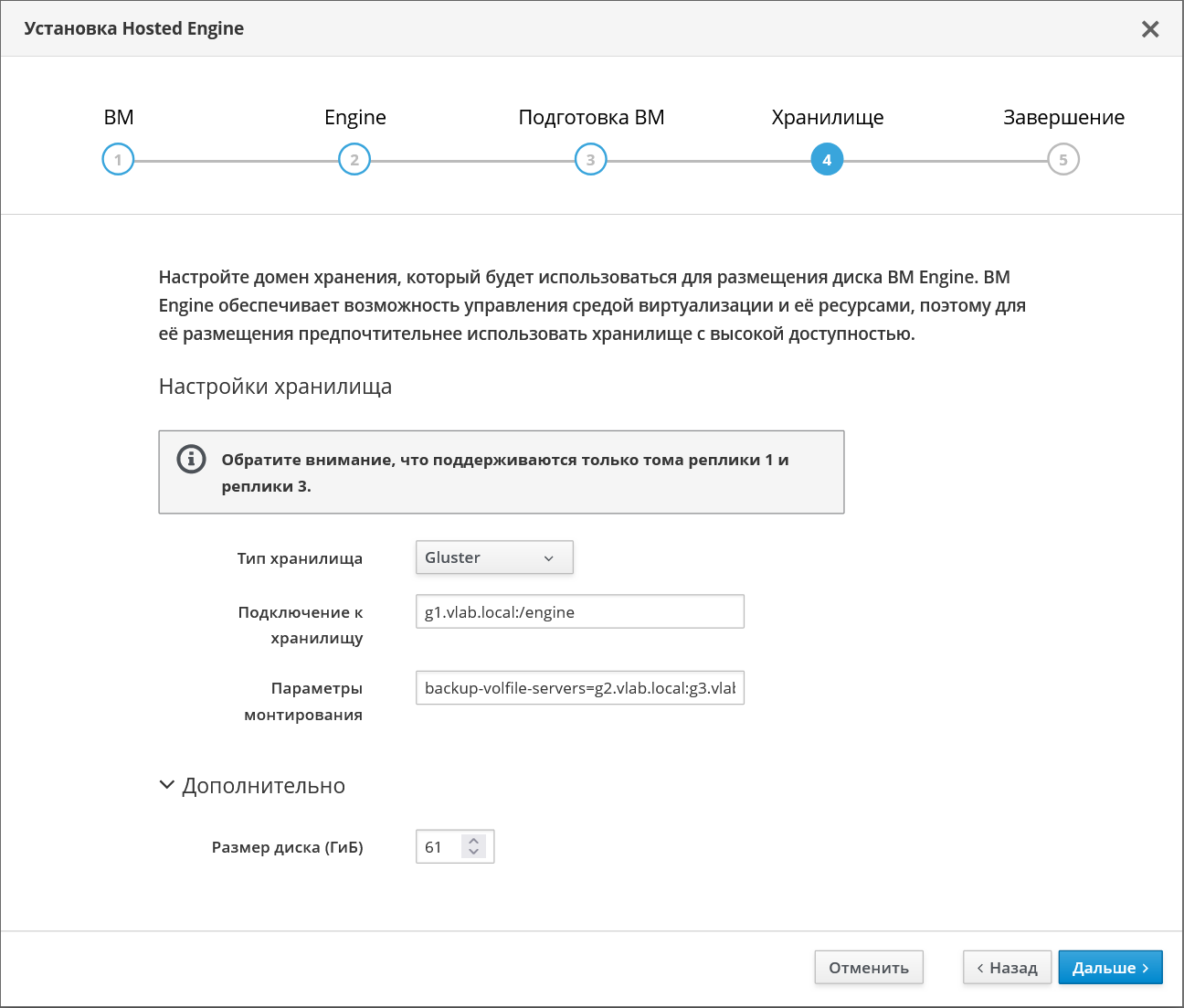Click the Завершение step label
1184x1008 pixels.
(x=1063, y=117)
